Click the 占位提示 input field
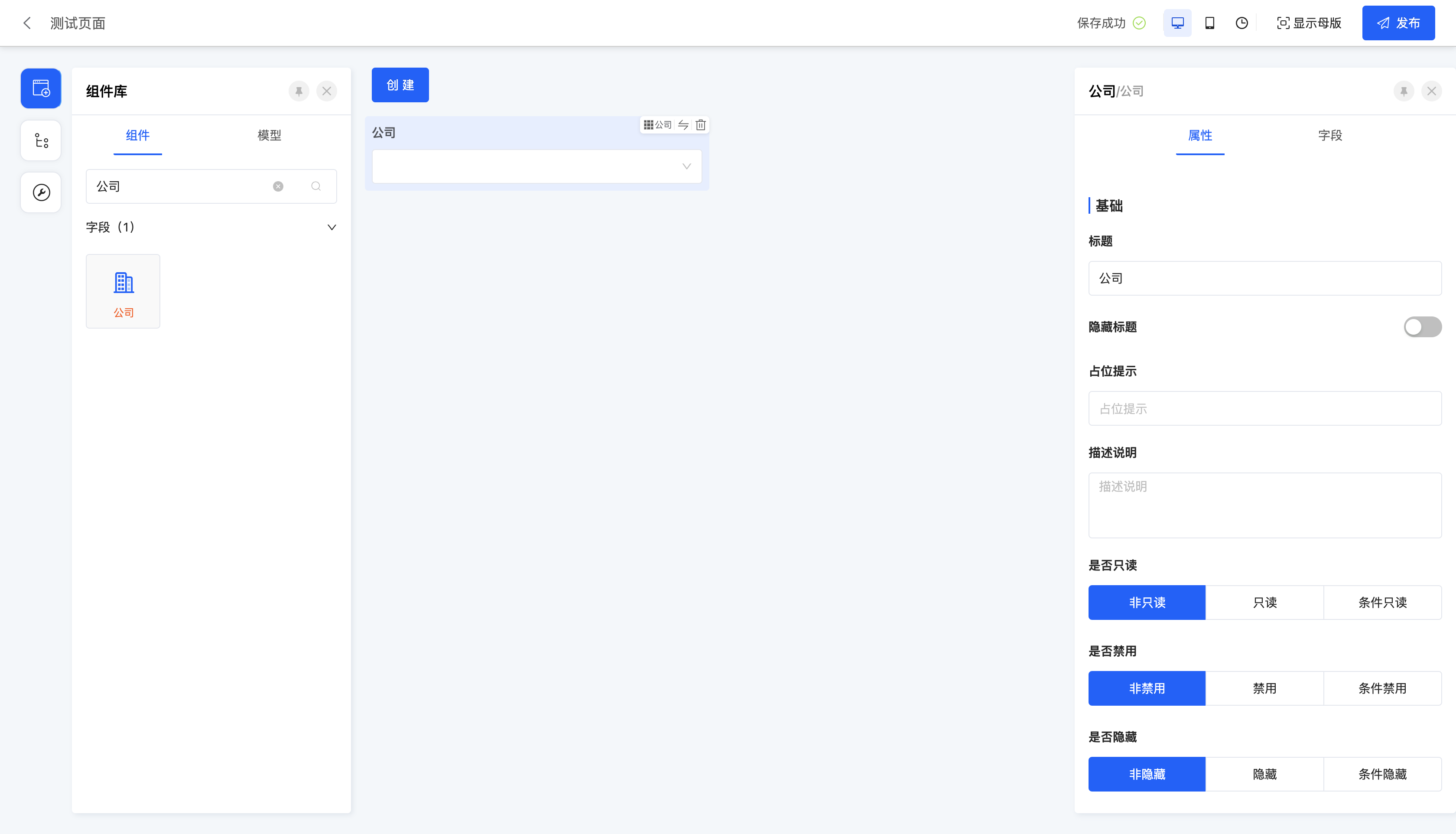 click(1264, 408)
